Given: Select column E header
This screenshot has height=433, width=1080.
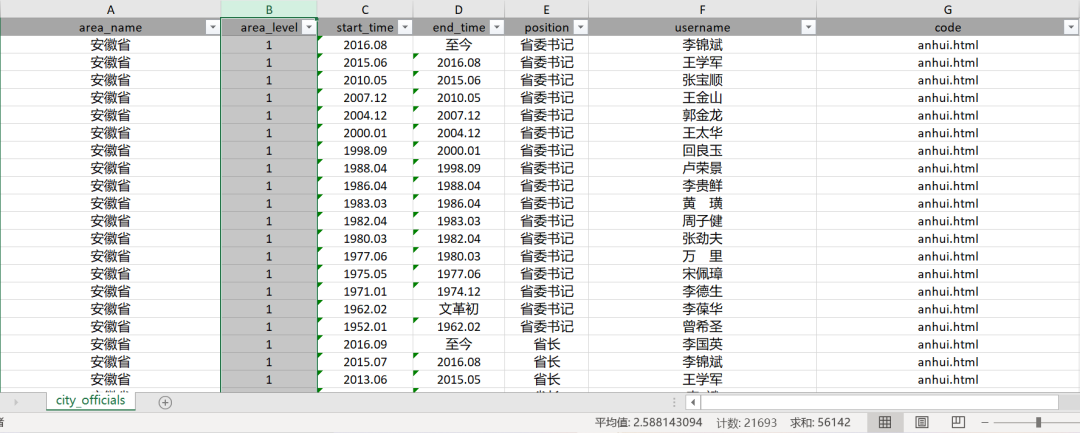Looking at the screenshot, I should click(x=546, y=9).
